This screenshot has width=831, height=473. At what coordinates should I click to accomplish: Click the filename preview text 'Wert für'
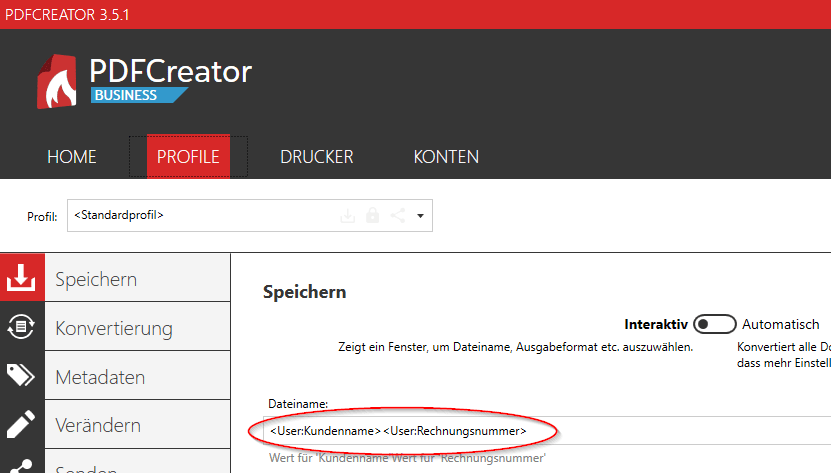point(407,458)
